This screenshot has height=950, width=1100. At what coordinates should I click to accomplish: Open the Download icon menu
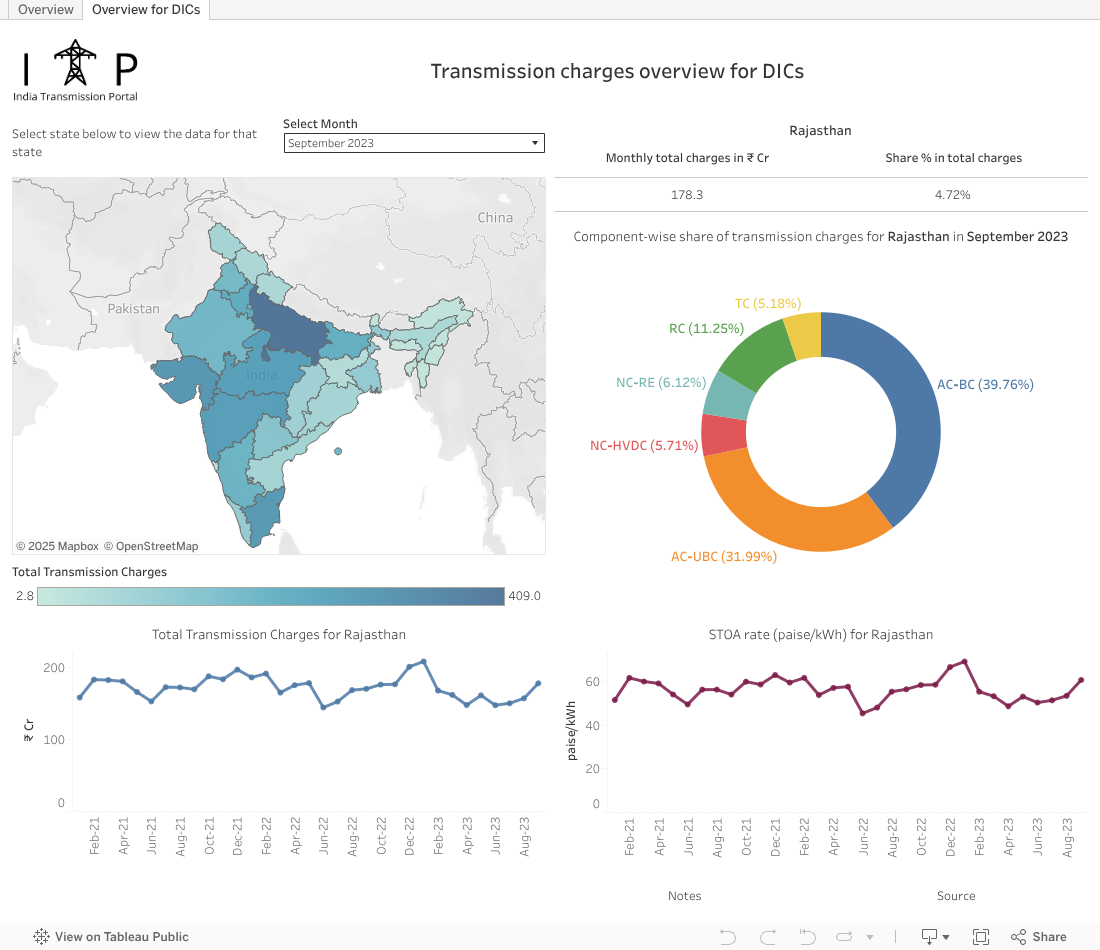pos(932,937)
